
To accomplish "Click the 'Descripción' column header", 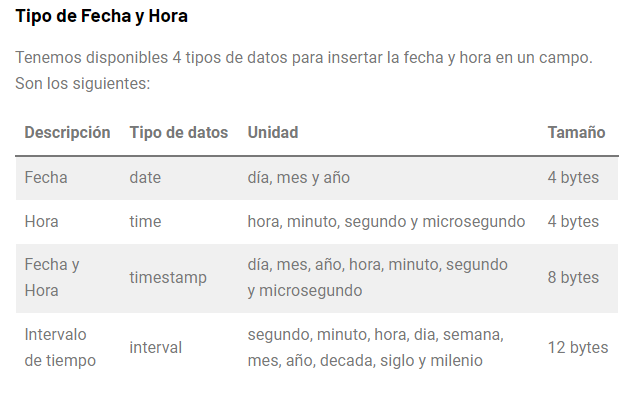I will coord(68,133).
